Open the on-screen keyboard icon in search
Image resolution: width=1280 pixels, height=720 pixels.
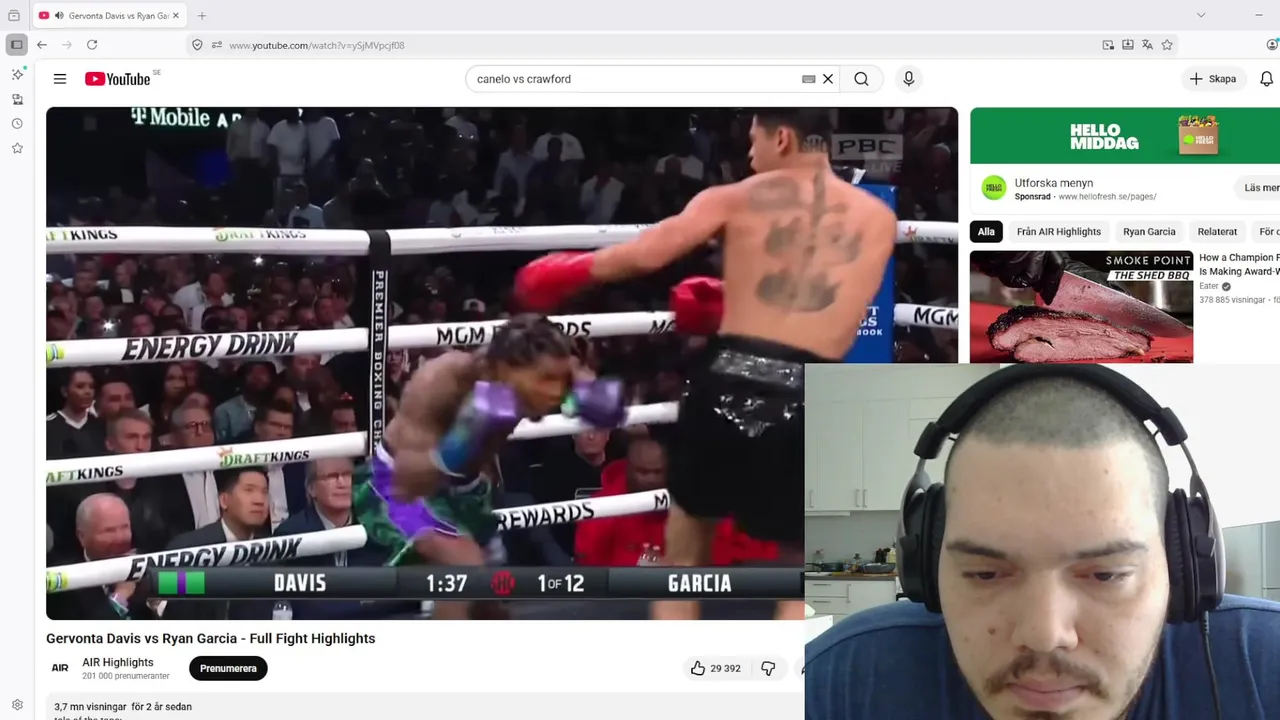pos(808,79)
